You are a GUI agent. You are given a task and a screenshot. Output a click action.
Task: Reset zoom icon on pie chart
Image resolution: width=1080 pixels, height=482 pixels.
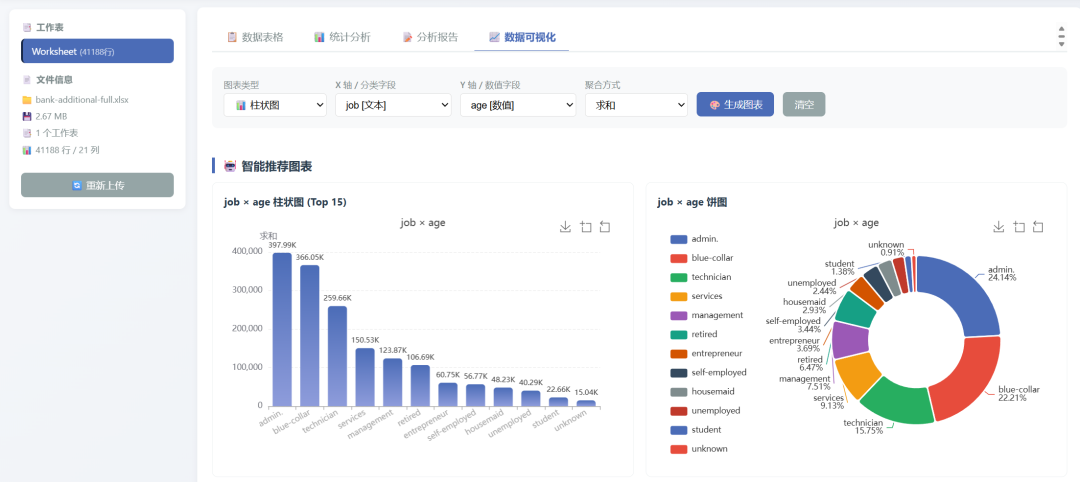pos(1038,227)
